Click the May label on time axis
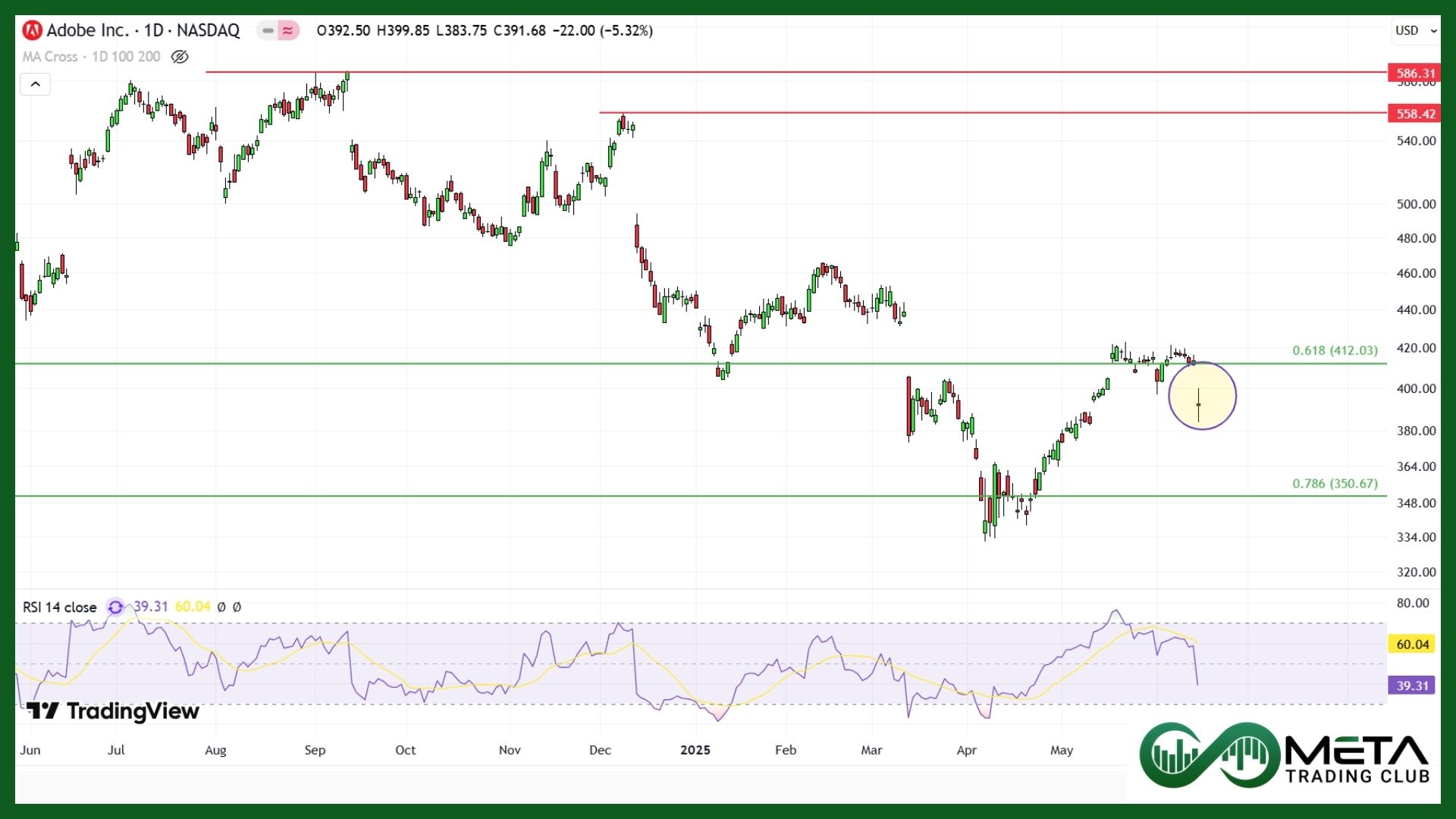 [x=1062, y=750]
